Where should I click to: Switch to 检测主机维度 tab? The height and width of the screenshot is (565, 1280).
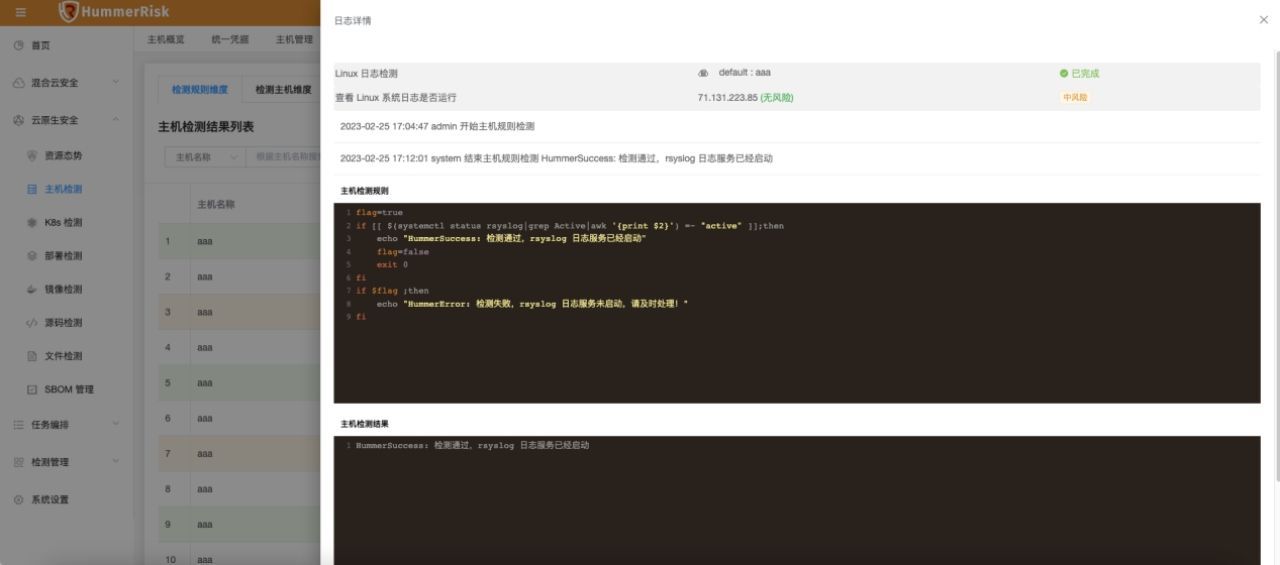283,90
